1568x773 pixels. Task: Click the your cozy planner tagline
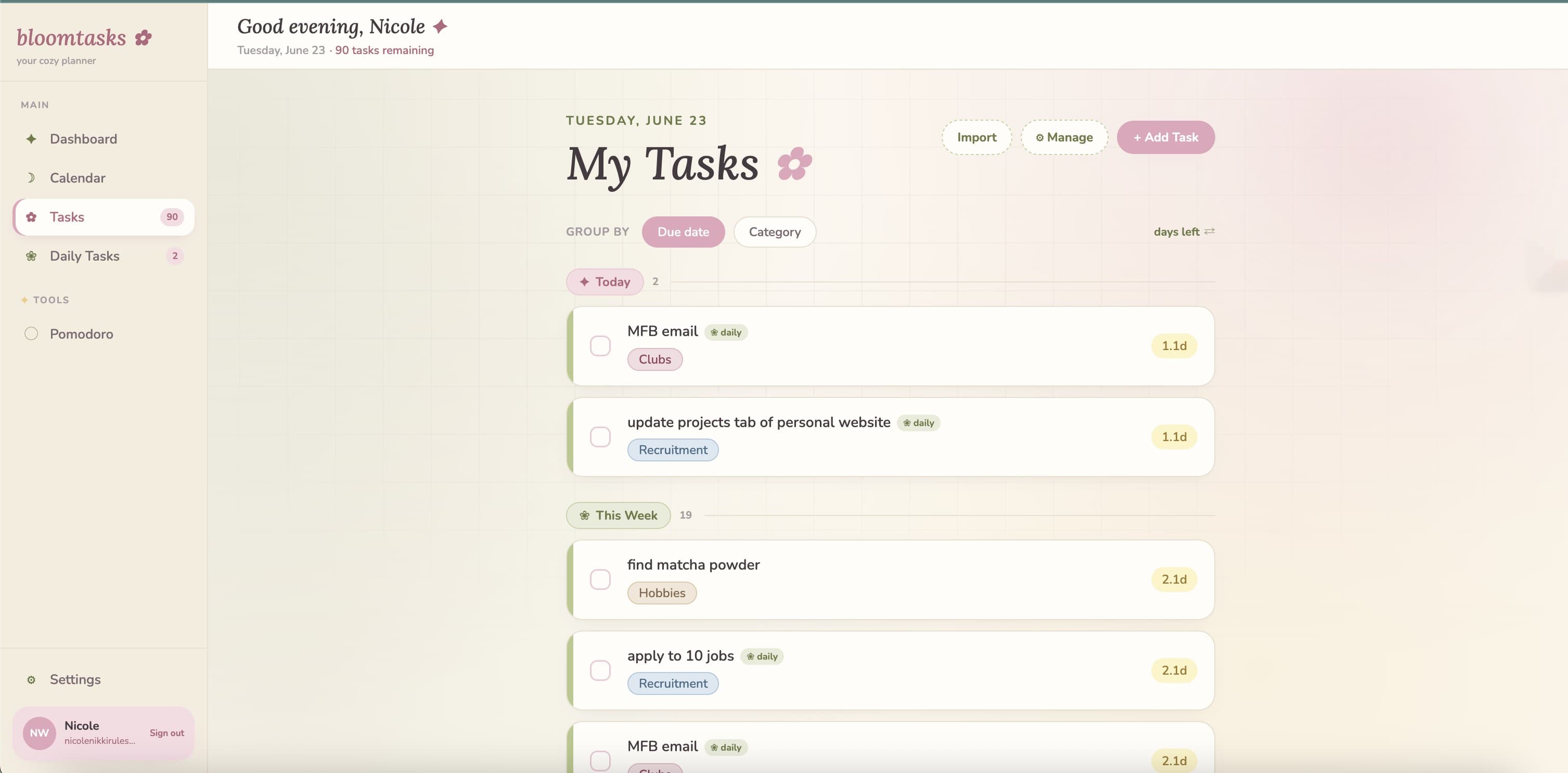coord(56,61)
